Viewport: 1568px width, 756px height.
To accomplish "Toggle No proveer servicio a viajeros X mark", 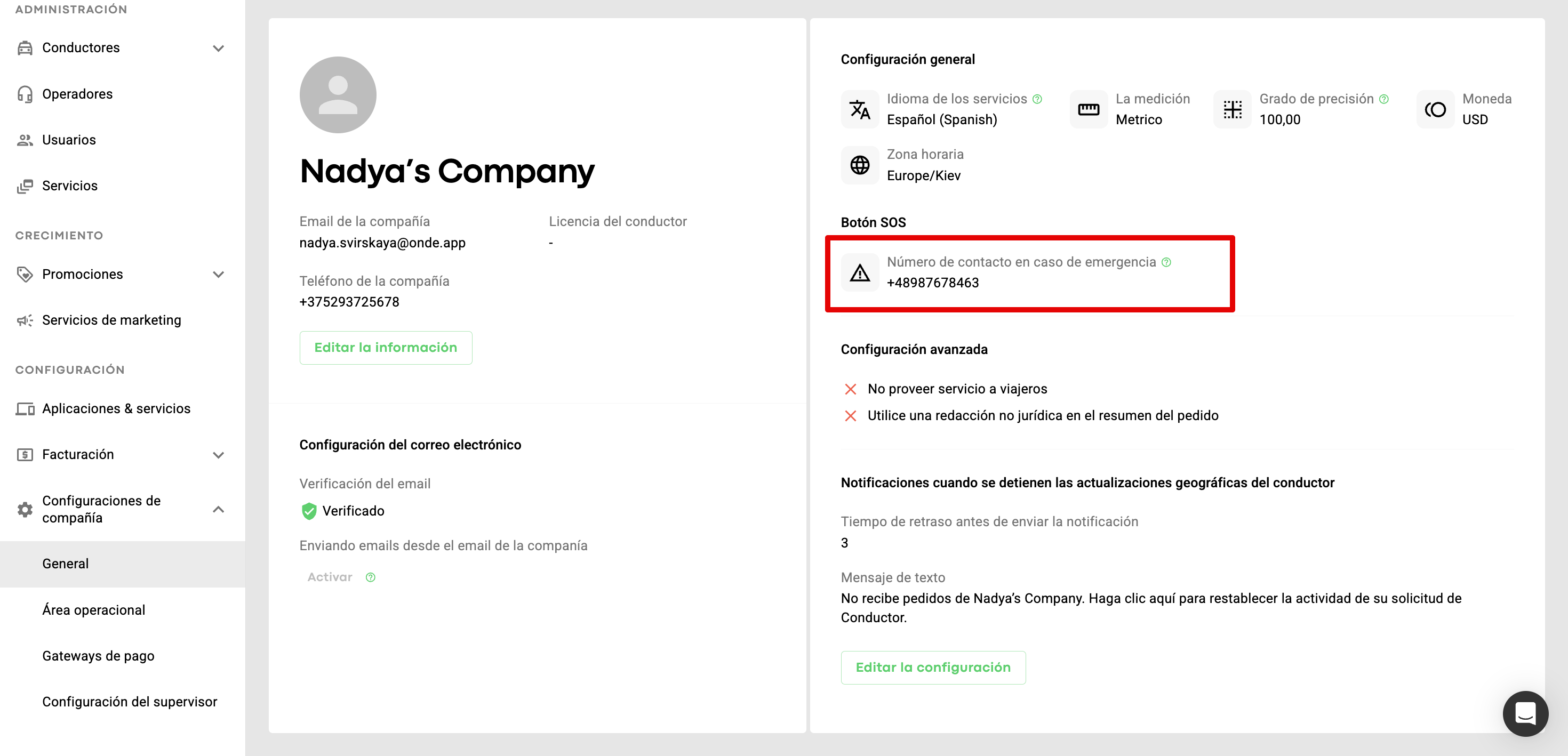I will click(x=850, y=389).
